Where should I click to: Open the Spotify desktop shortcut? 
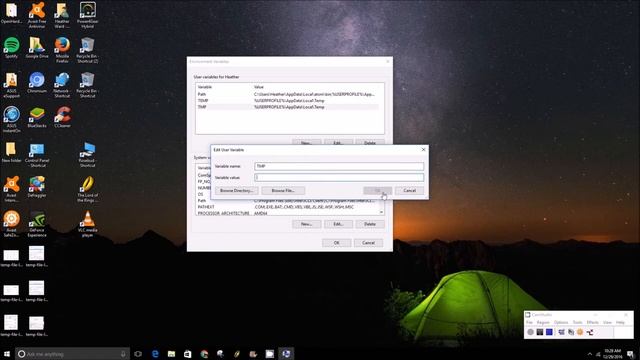(11, 47)
